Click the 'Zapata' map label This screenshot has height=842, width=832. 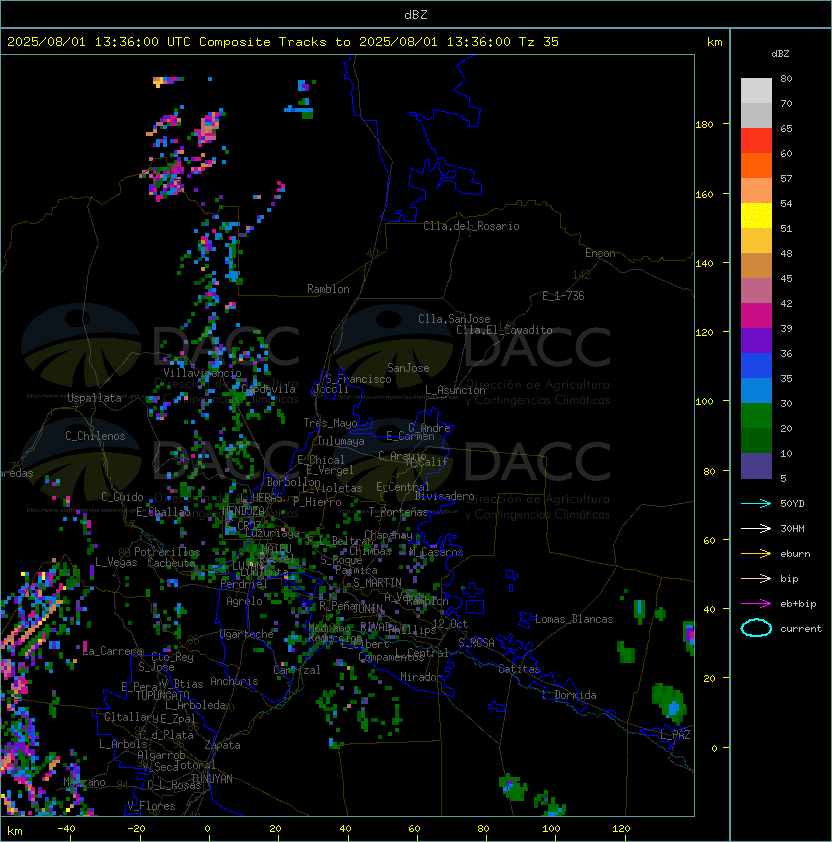click(x=222, y=745)
